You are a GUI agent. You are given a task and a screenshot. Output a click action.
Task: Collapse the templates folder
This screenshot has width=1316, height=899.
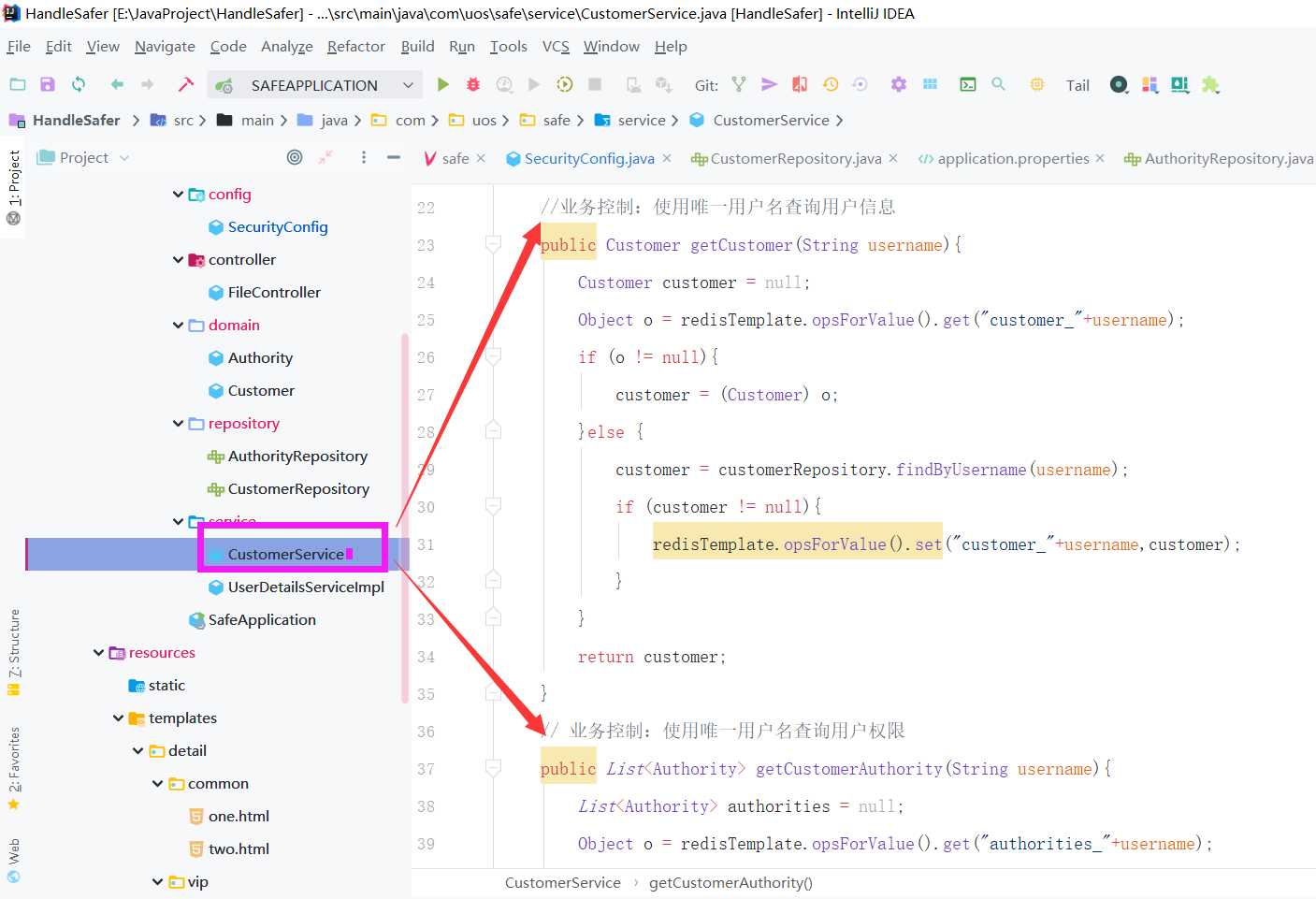tap(118, 718)
